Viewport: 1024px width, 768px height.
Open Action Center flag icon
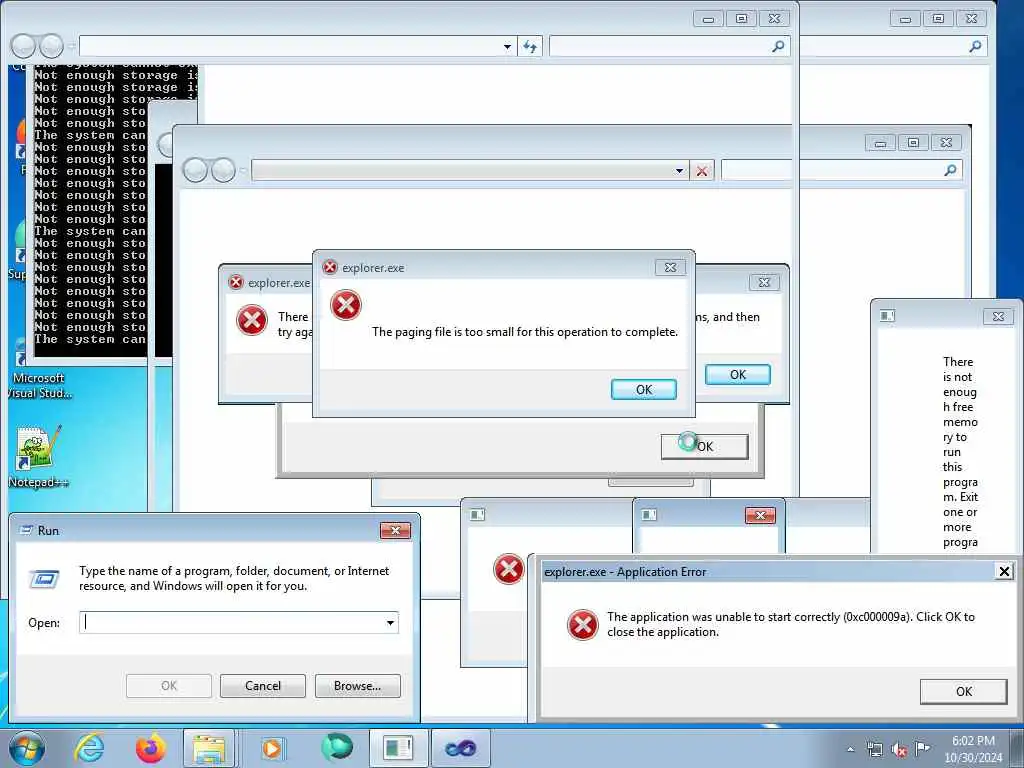922,748
